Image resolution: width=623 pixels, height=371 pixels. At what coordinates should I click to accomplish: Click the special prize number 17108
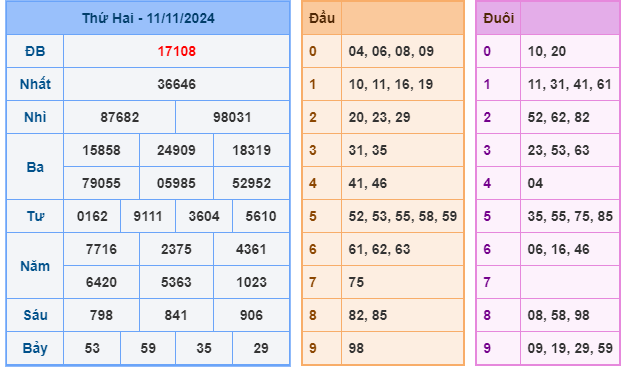[176, 51]
